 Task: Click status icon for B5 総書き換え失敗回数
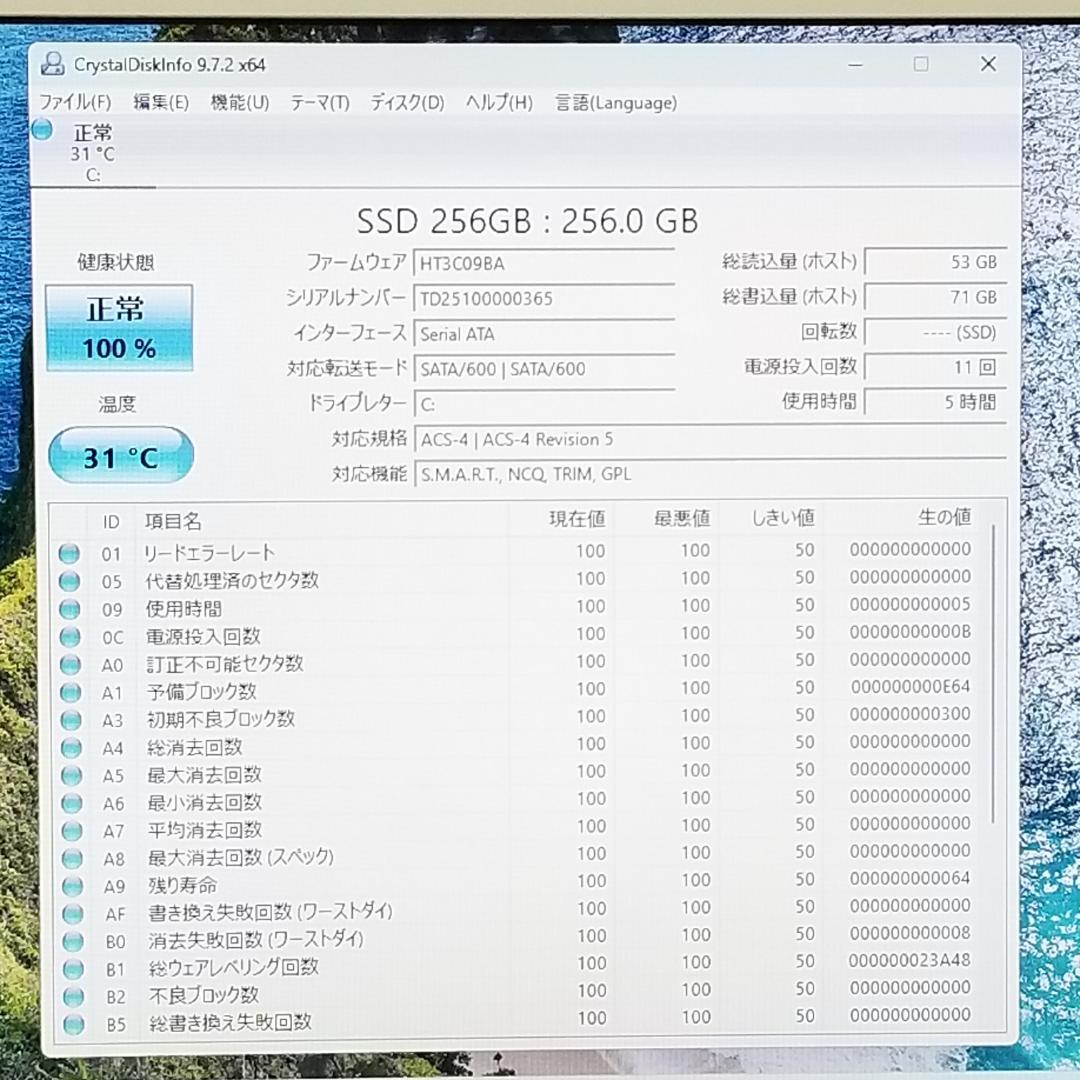click(74, 1024)
